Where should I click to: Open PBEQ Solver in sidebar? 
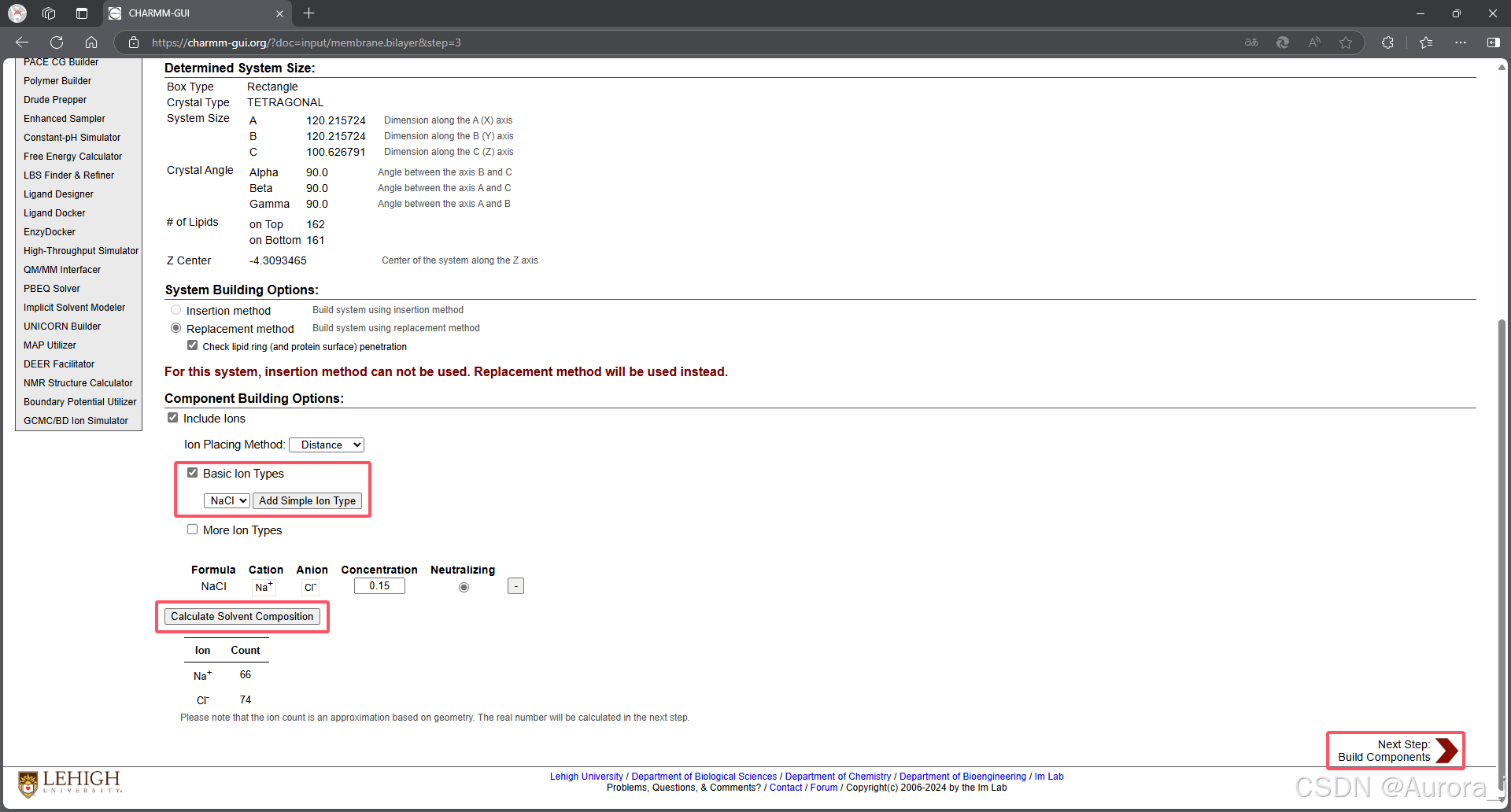[52, 289]
